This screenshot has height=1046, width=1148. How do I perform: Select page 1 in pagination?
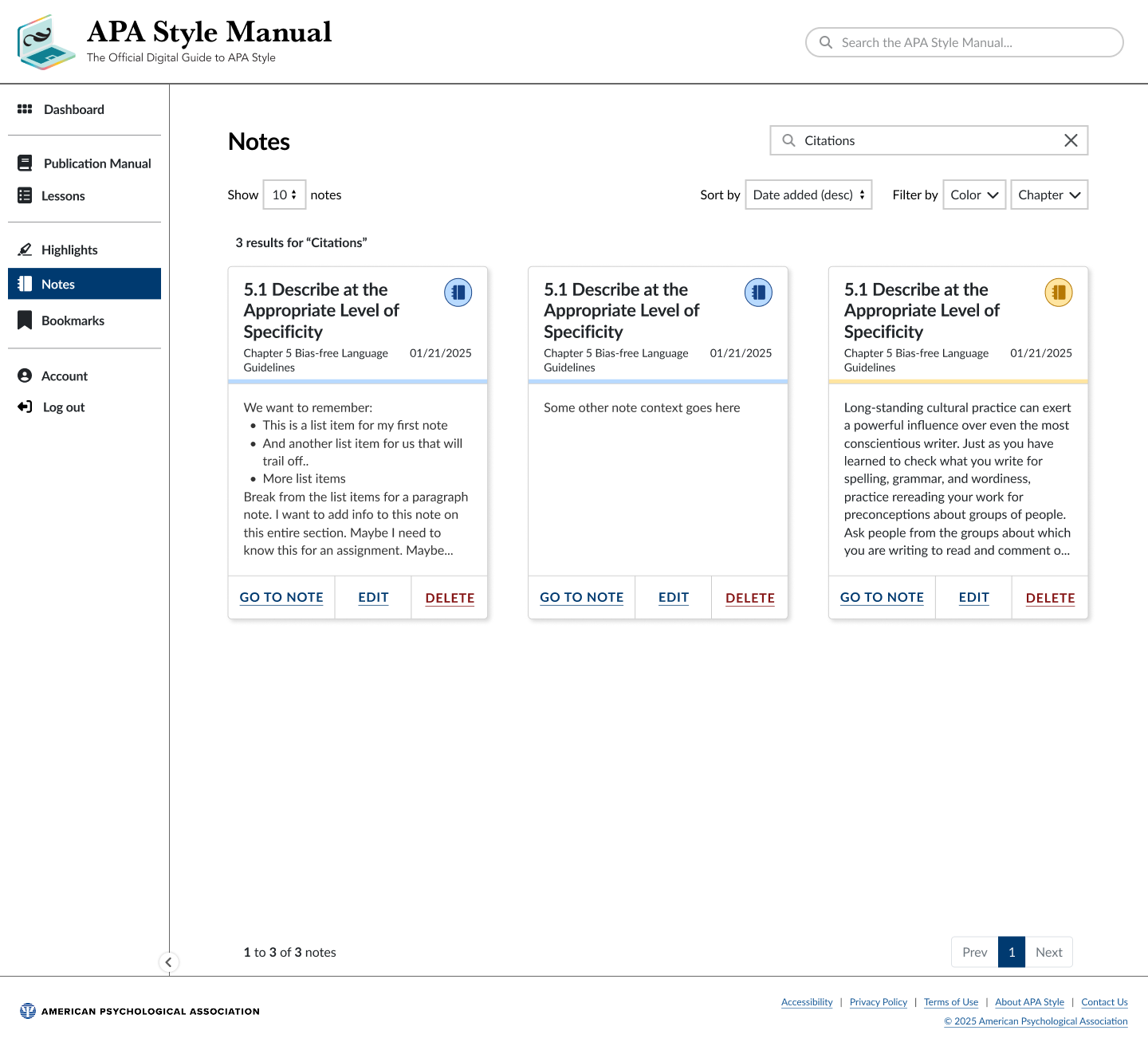[x=1012, y=952]
